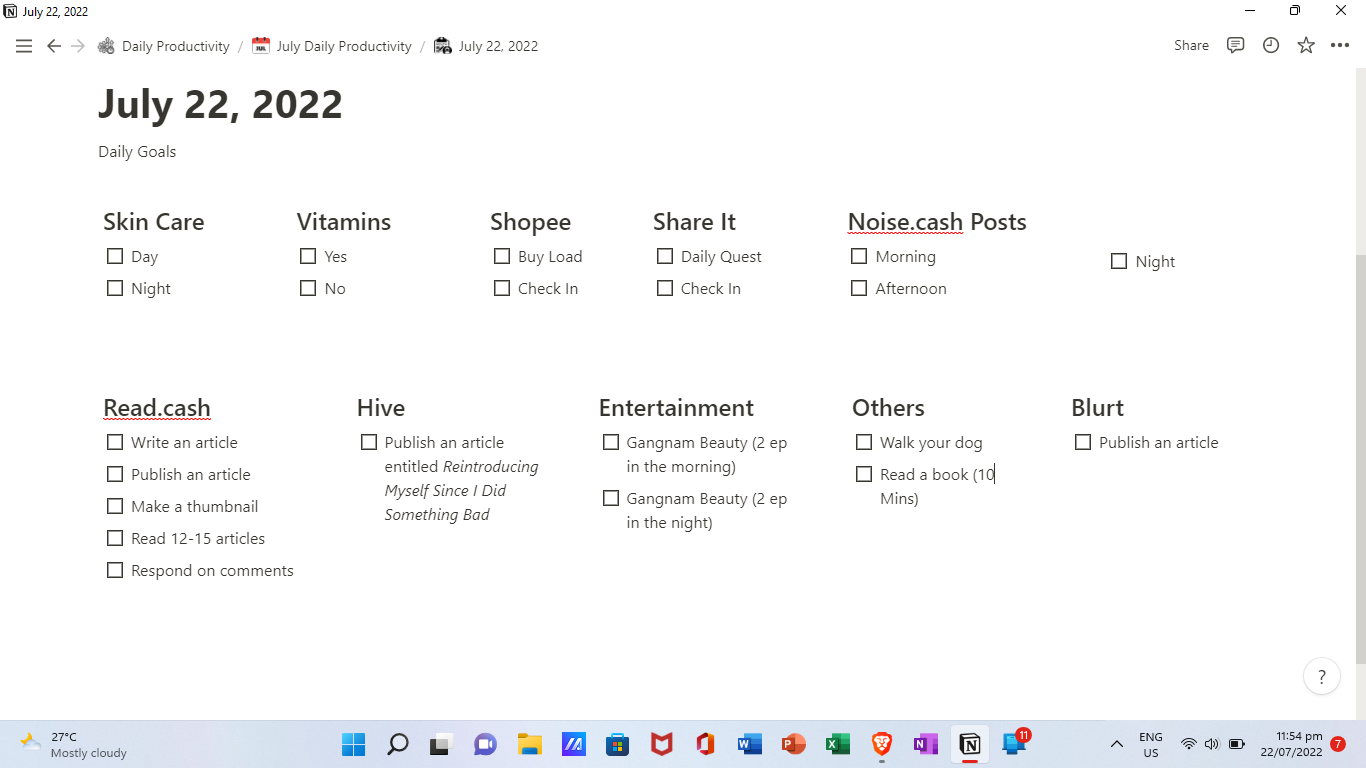Open the Help question mark button
This screenshot has width=1366, height=768.
1322,677
